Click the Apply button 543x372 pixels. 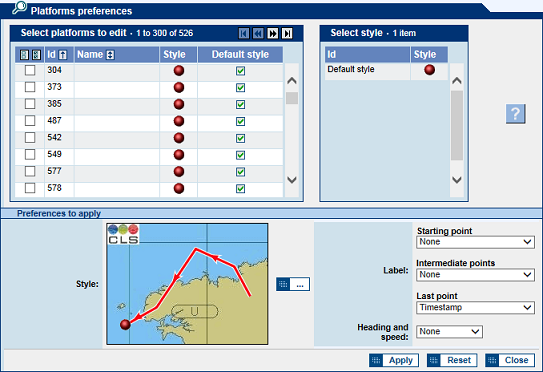394,360
